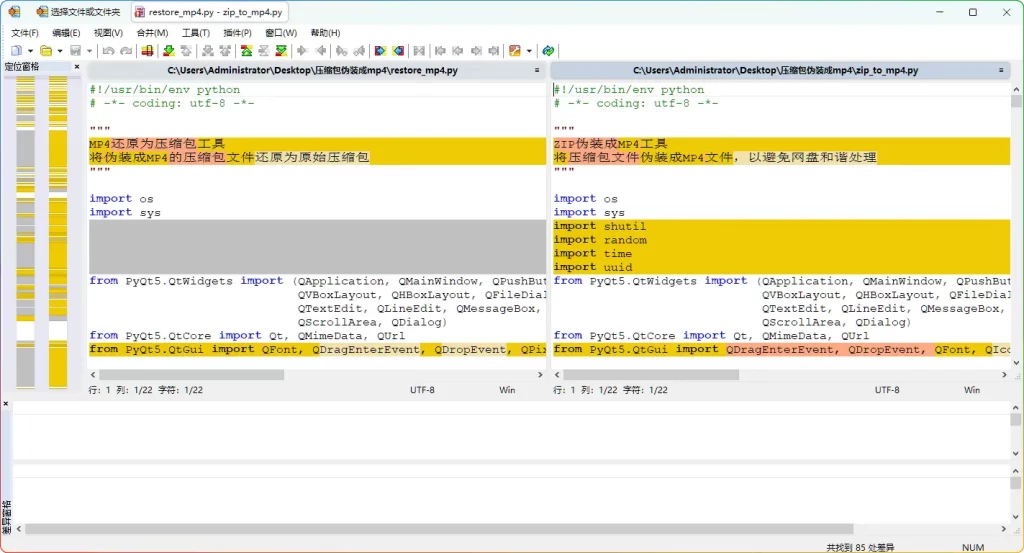Jump to current difference icon
The image size is (1024, 553).
click(263, 51)
